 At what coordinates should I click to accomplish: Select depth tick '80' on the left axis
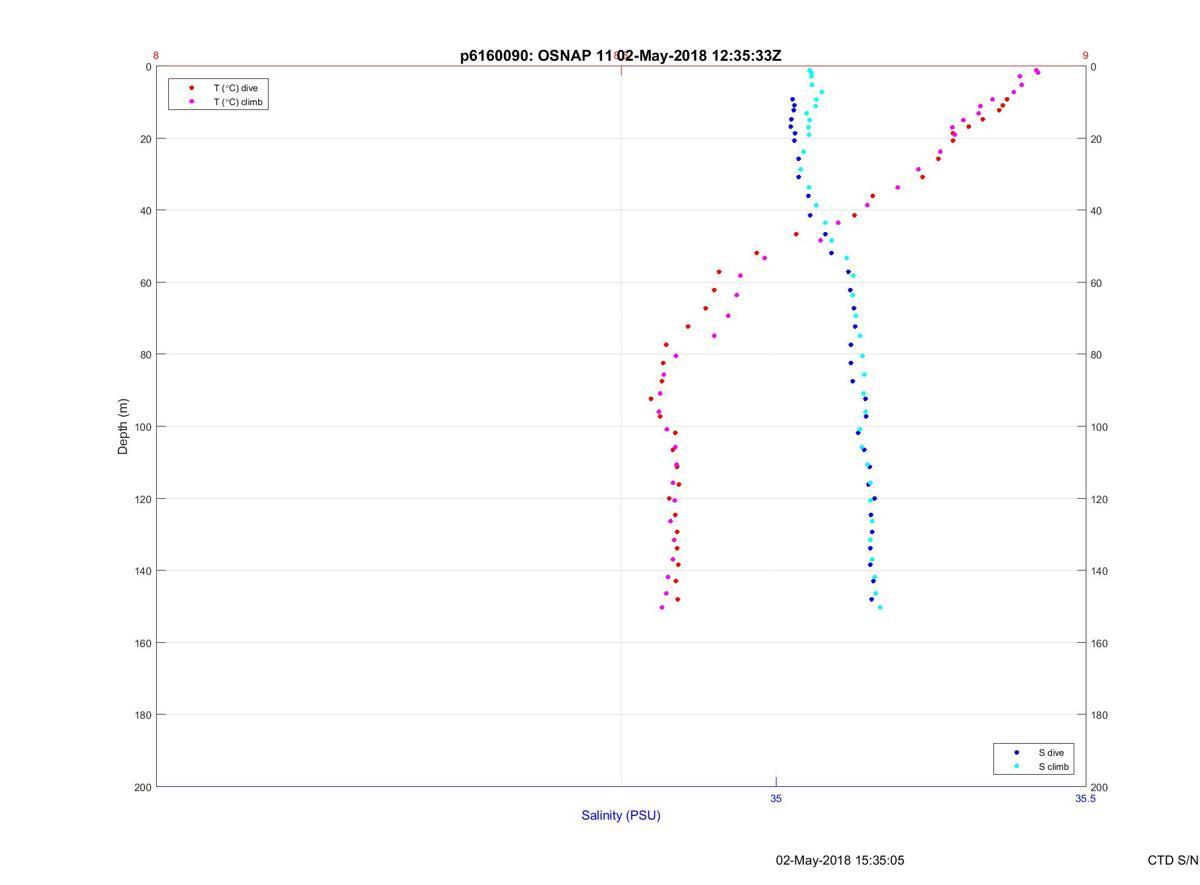pos(145,355)
